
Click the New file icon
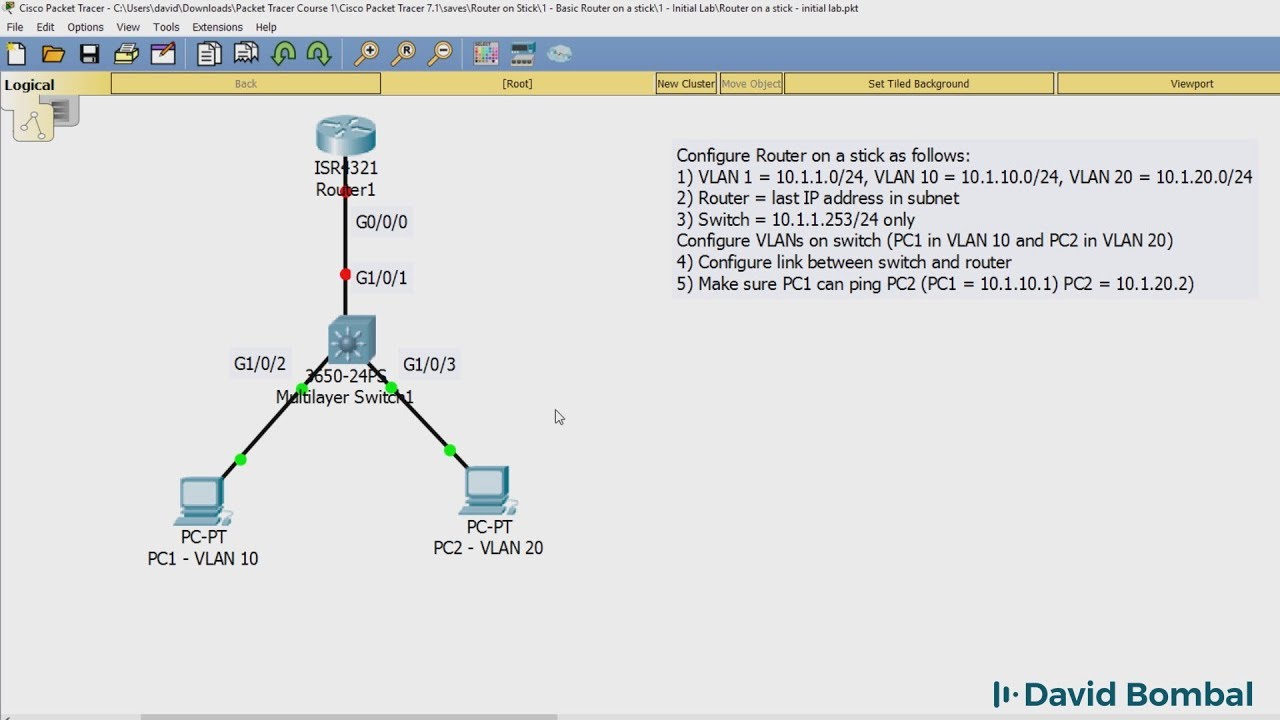17,54
